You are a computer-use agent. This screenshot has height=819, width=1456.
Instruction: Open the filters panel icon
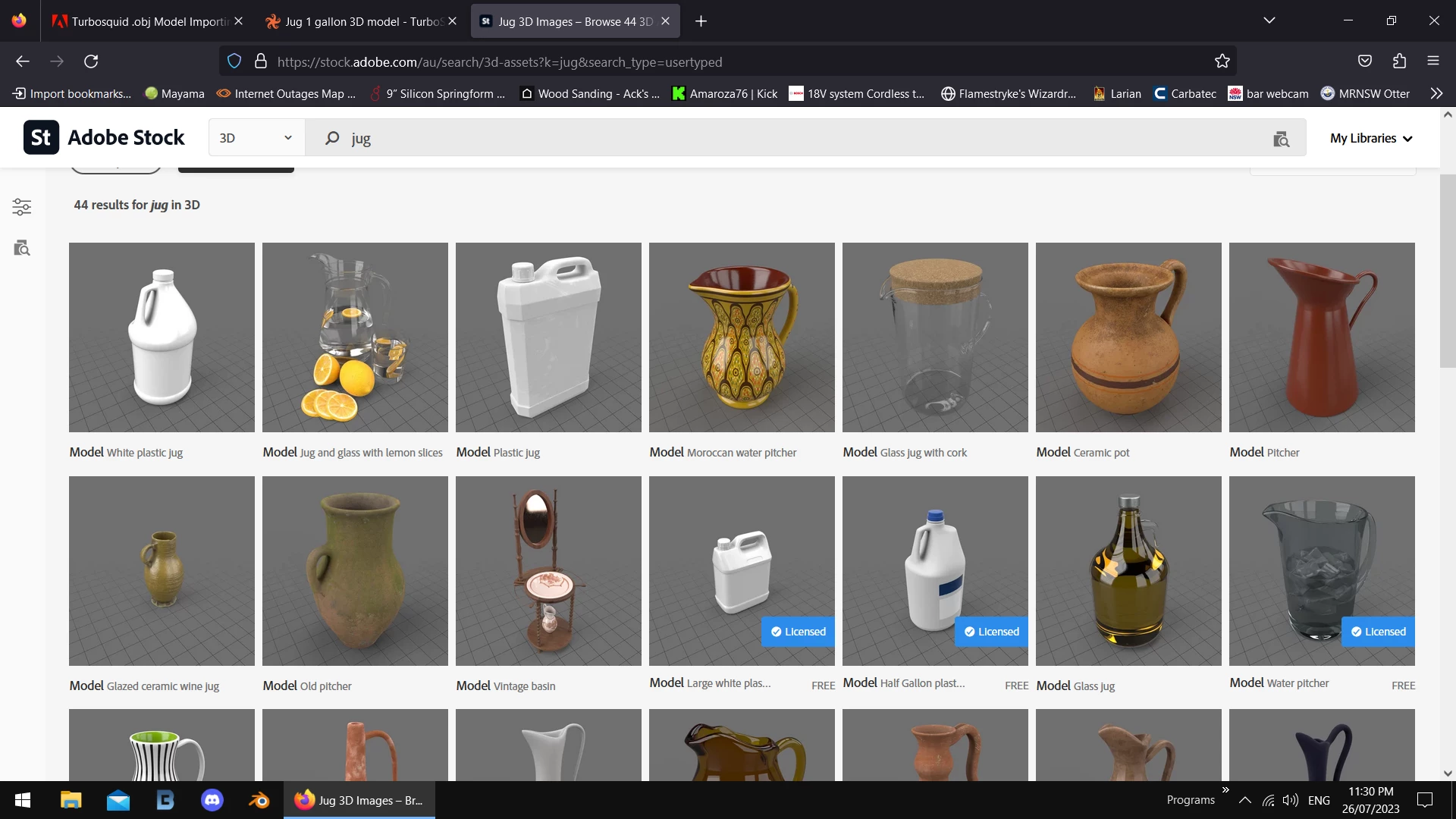pyautogui.click(x=22, y=206)
